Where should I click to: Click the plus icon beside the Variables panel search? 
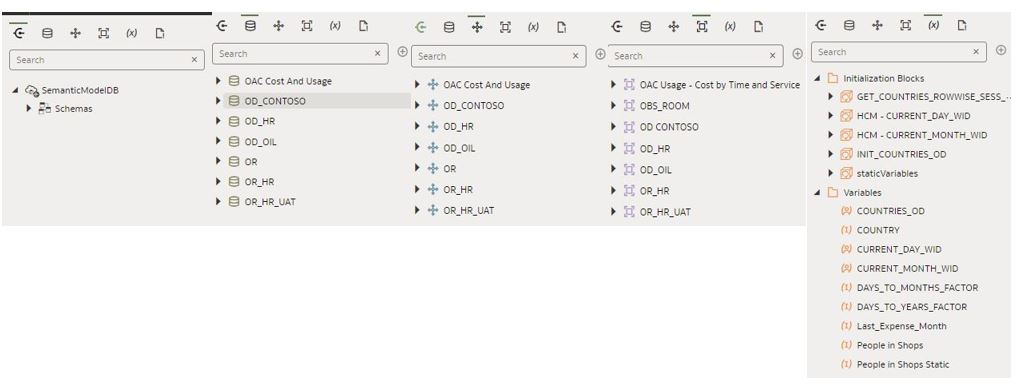[1000, 50]
